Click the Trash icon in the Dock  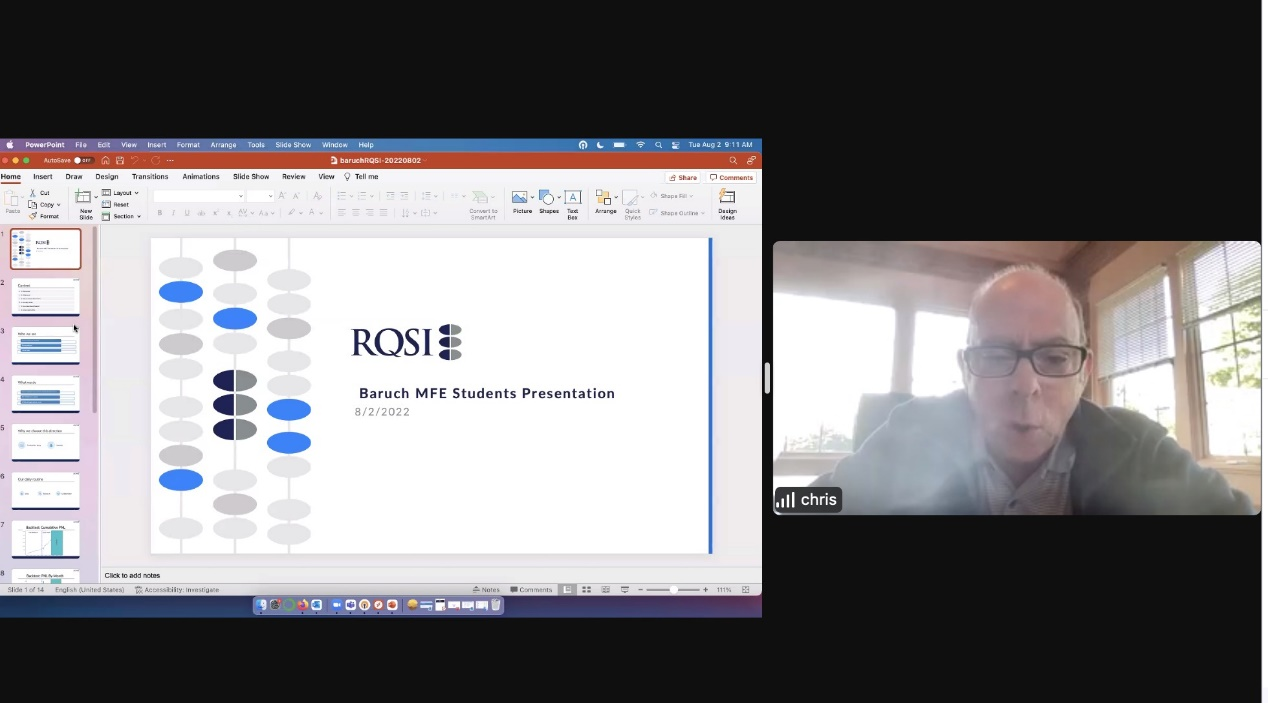click(x=495, y=605)
